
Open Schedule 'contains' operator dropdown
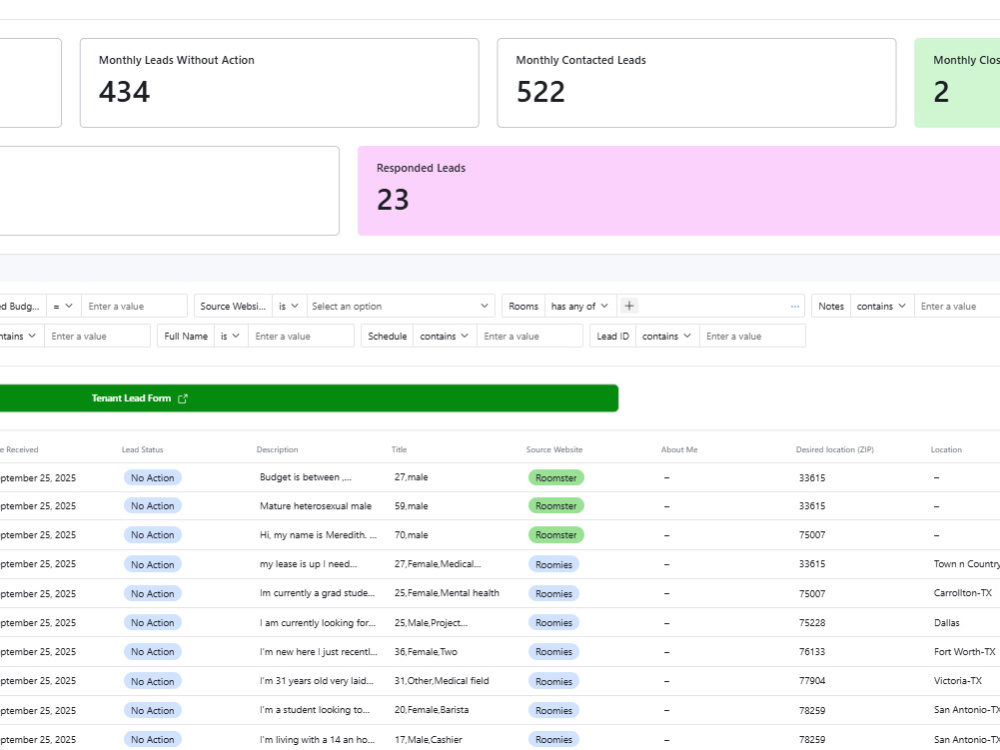pos(444,336)
